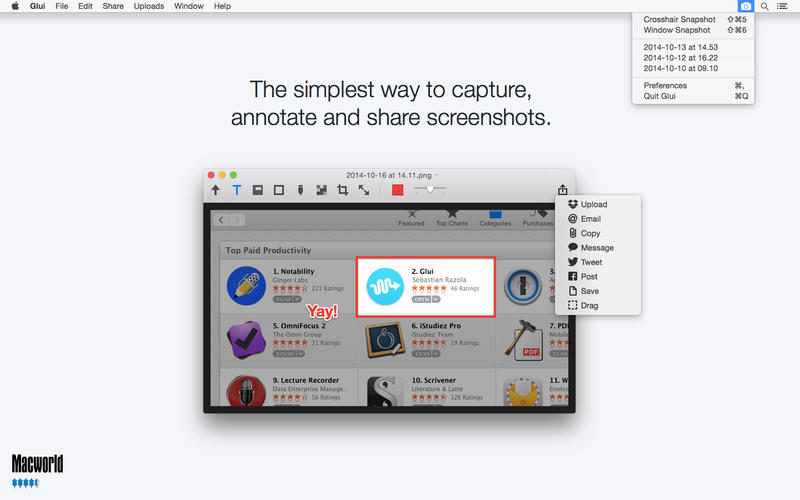Pick the marker pen tool

pyautogui.click(x=300, y=190)
